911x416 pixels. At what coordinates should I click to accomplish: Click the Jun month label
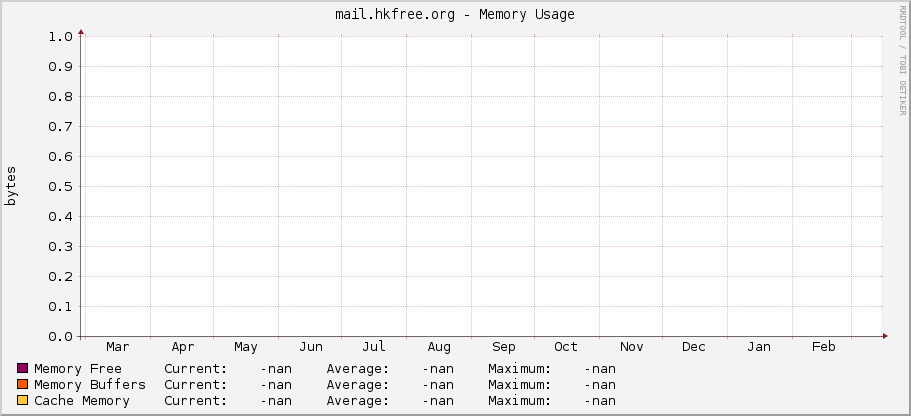[311, 347]
